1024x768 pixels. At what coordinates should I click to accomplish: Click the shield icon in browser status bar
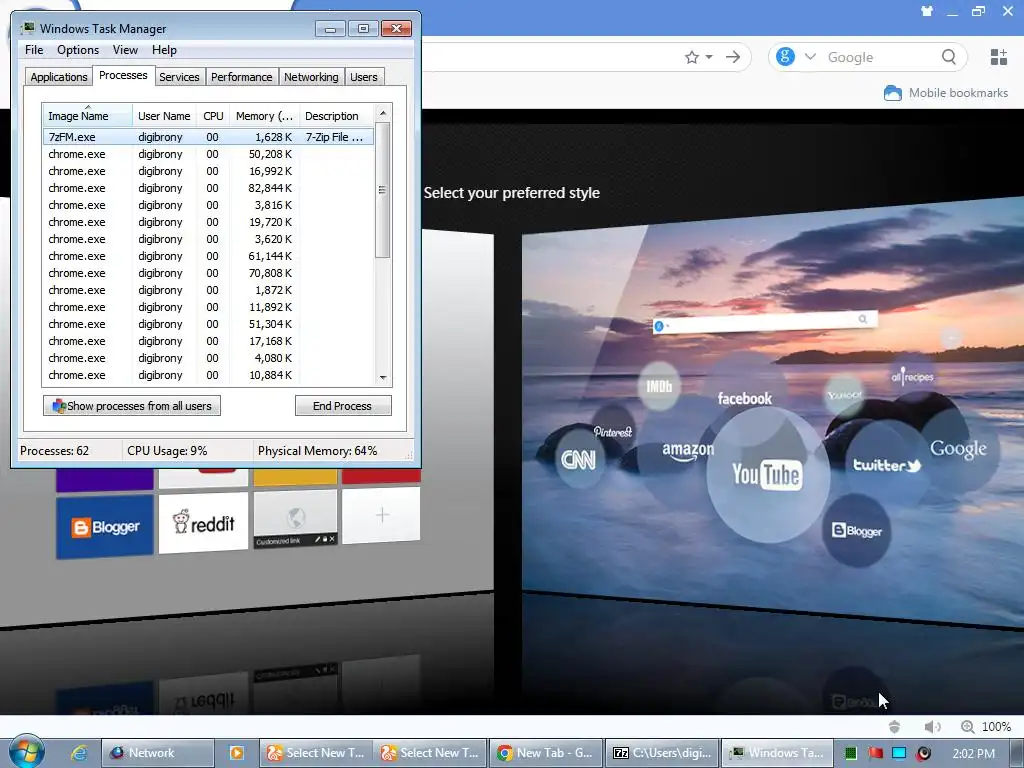tap(894, 726)
